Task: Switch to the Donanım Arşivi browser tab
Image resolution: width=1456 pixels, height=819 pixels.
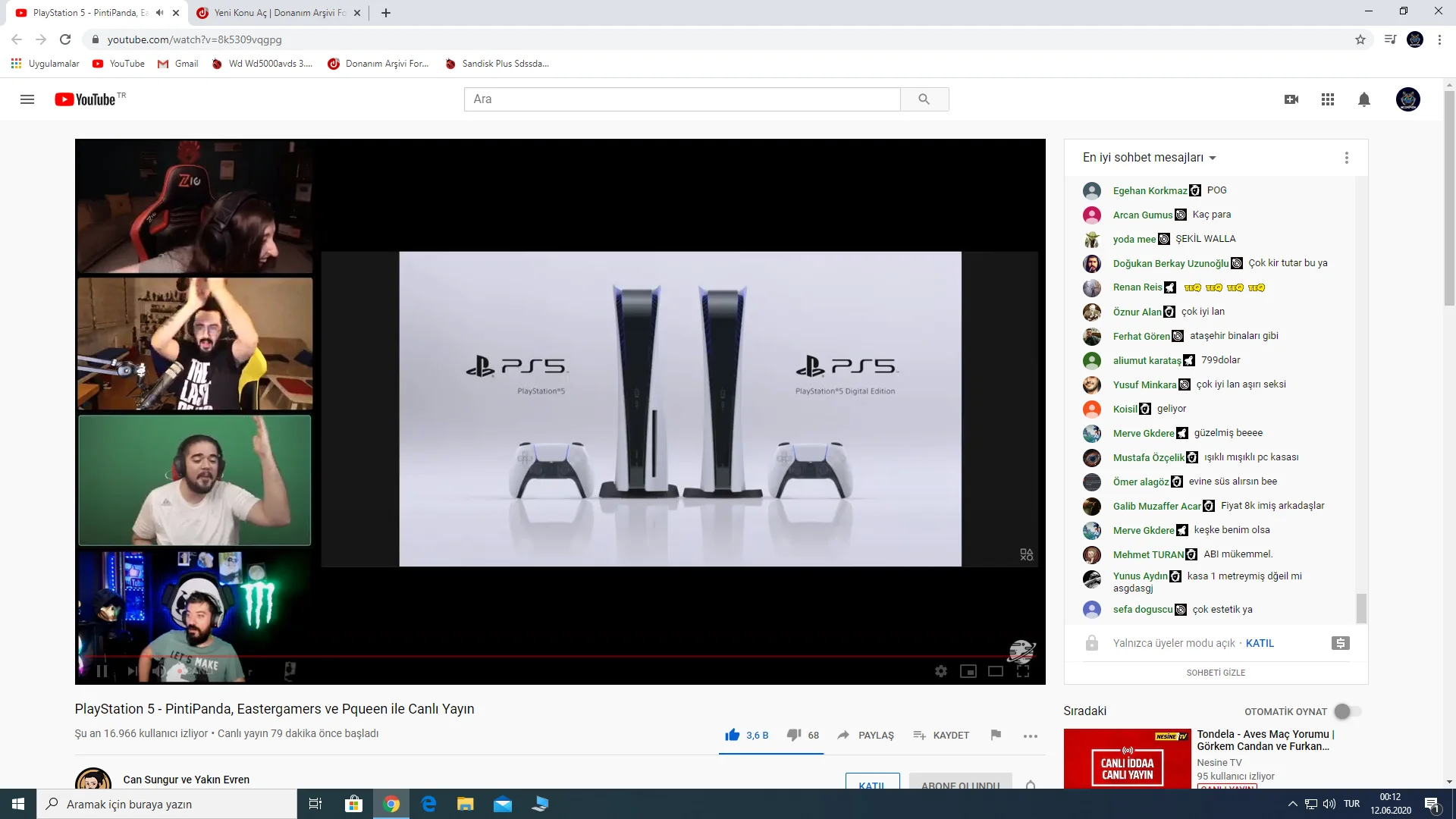Action: pos(278,13)
